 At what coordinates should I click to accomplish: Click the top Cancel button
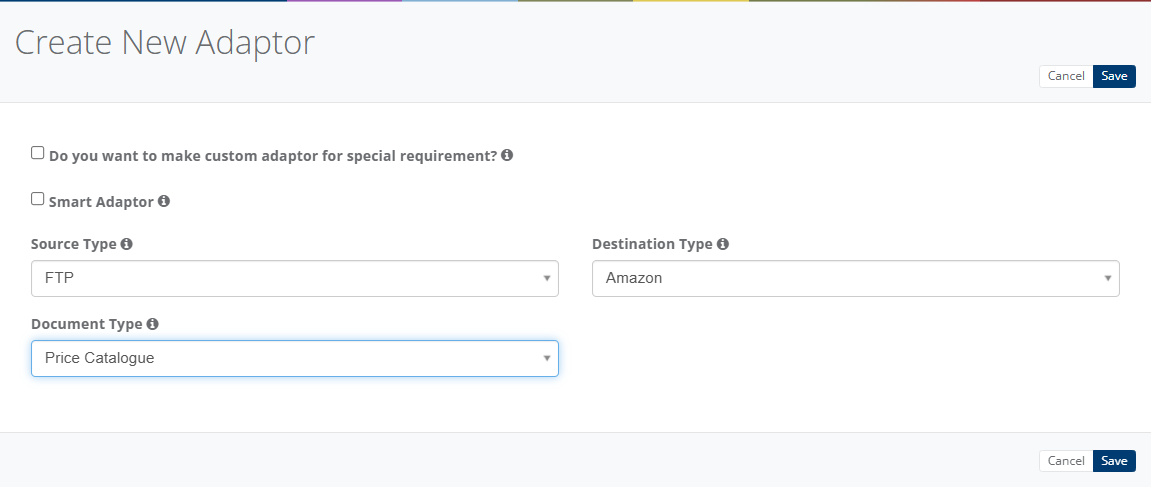(1066, 76)
